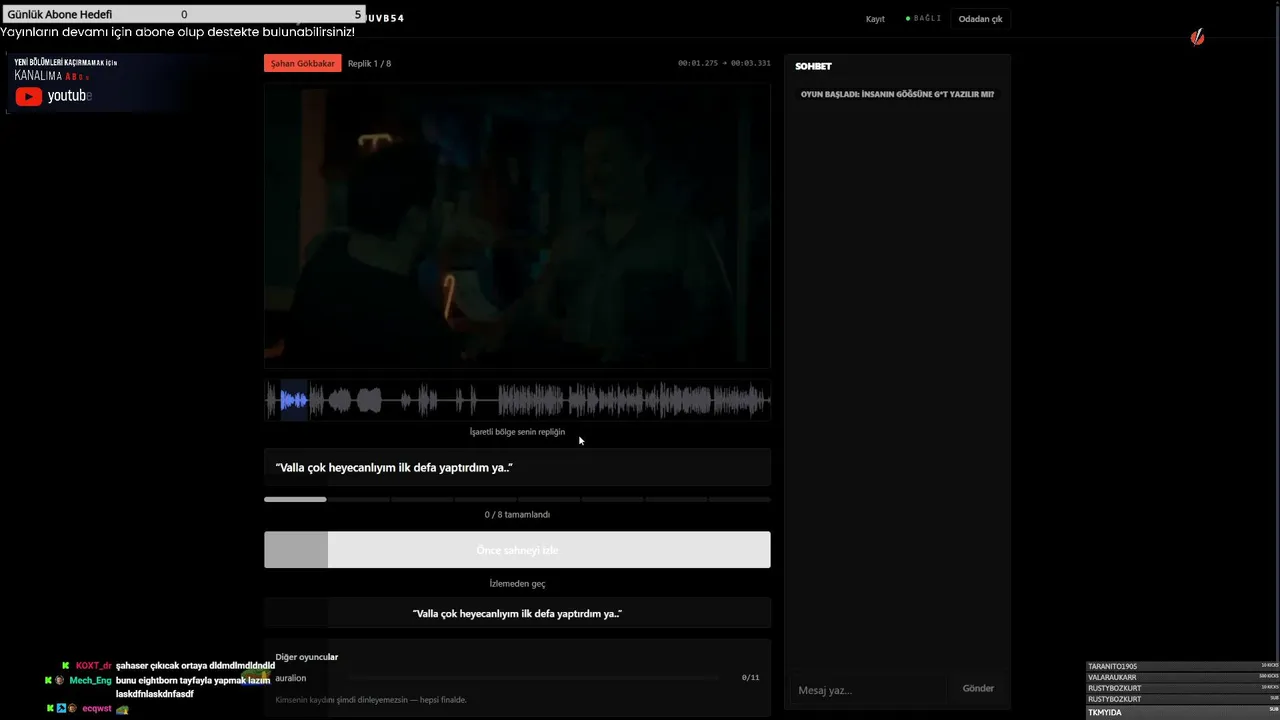Click the RUSTYBOZKURT row marked SUB
The height and width of the screenshot is (720, 1280).
[x=1183, y=699]
